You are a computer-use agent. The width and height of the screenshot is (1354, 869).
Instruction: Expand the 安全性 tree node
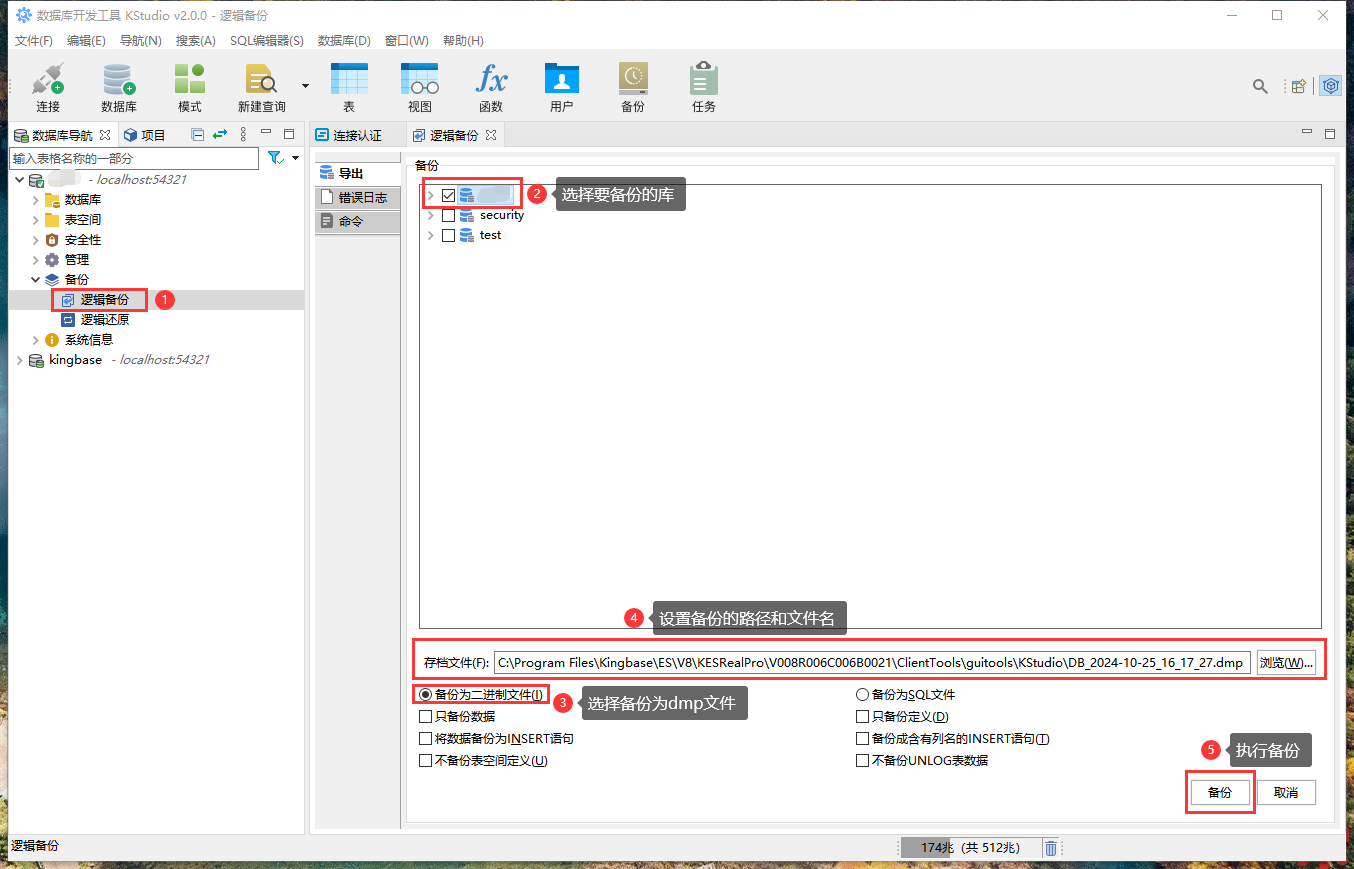[36, 240]
